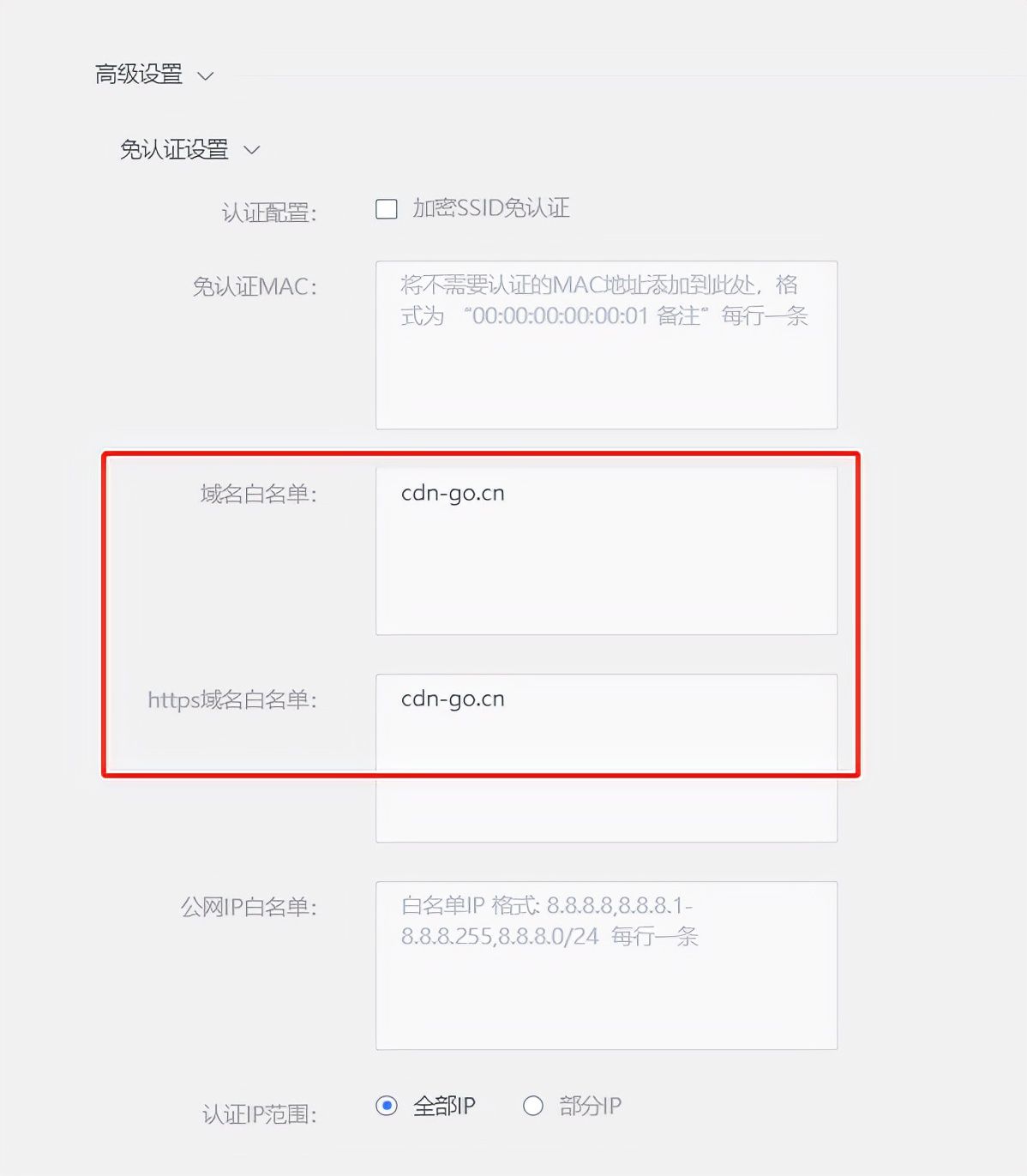Click the 免认证MAC field label
This screenshot has height=1176, width=1027.
[255, 286]
